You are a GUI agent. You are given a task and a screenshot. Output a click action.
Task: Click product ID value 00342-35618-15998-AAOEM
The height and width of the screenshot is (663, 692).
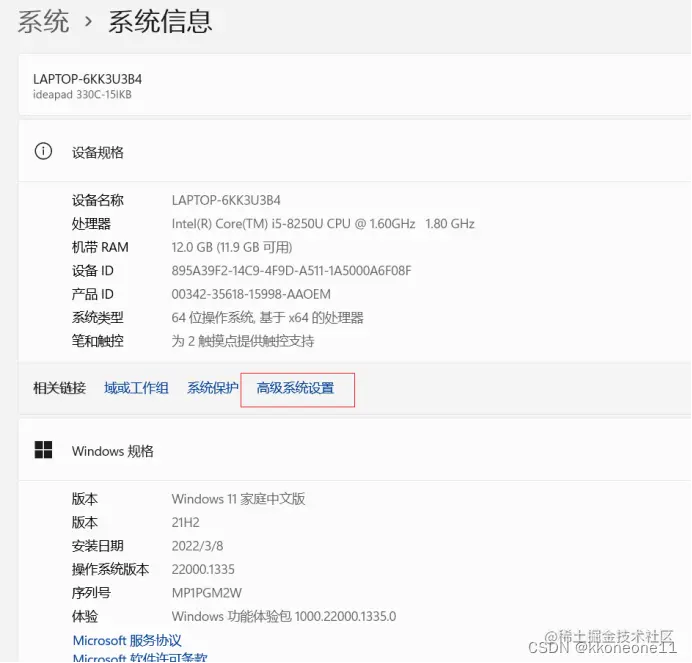click(251, 294)
